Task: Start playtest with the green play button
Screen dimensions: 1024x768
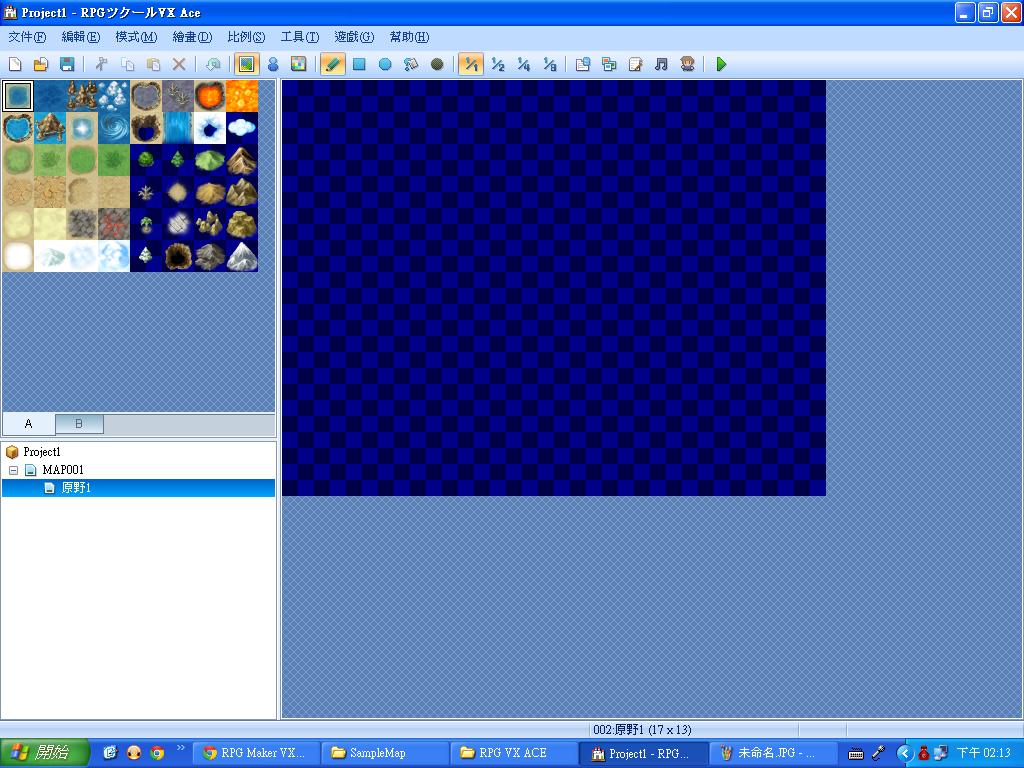Action: coord(722,64)
